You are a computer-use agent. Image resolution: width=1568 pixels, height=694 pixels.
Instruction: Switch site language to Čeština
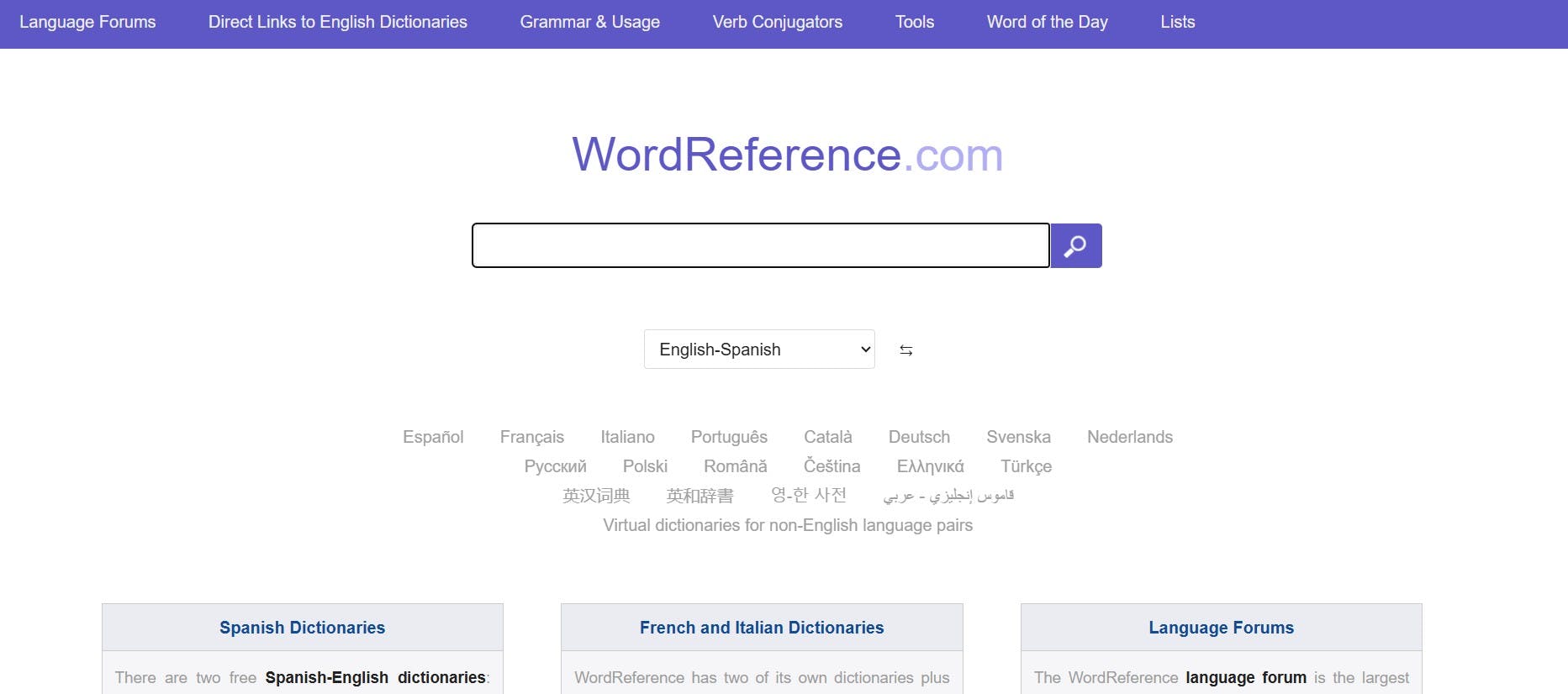tap(832, 466)
